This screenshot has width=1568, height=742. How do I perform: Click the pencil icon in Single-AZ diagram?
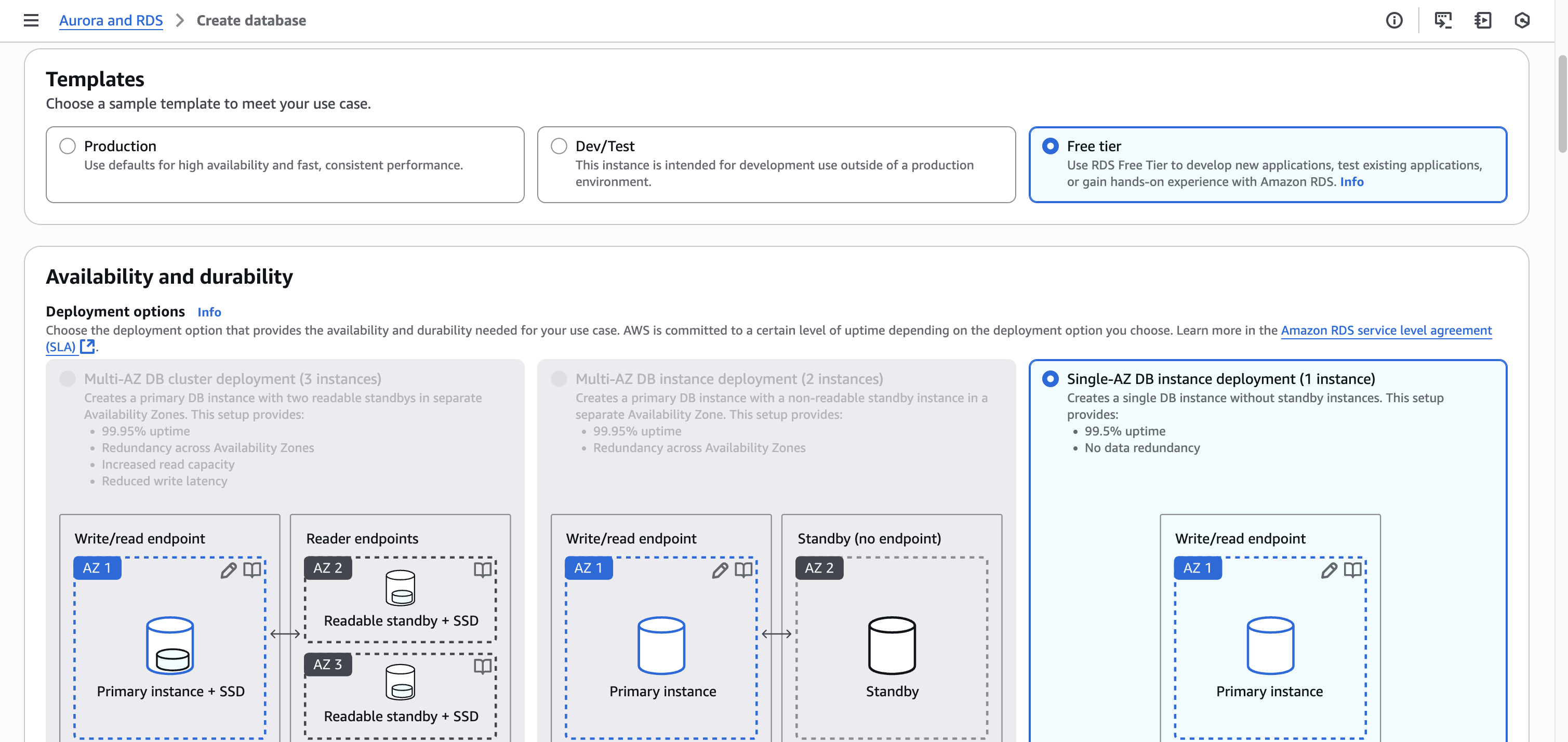click(x=1329, y=569)
